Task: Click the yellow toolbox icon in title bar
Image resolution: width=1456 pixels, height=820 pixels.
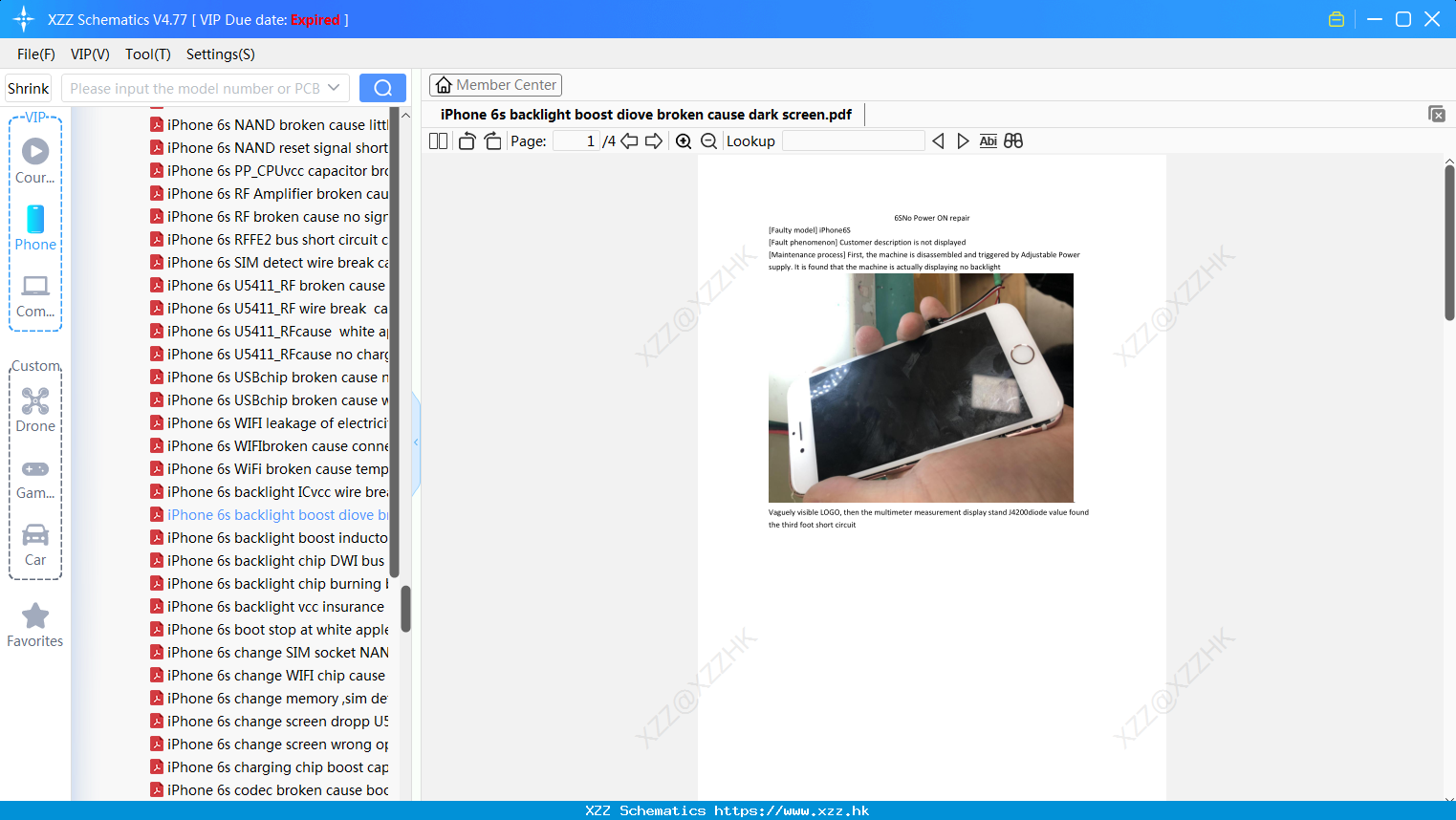Action: pyautogui.click(x=1336, y=19)
